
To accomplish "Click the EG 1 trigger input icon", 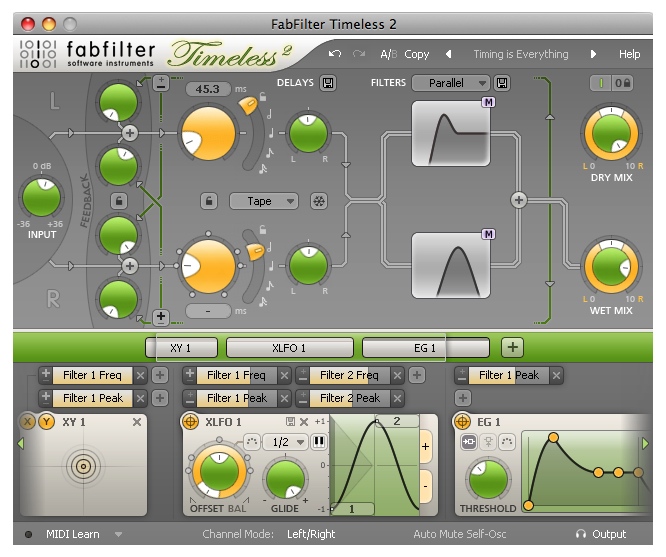I will 469,442.
